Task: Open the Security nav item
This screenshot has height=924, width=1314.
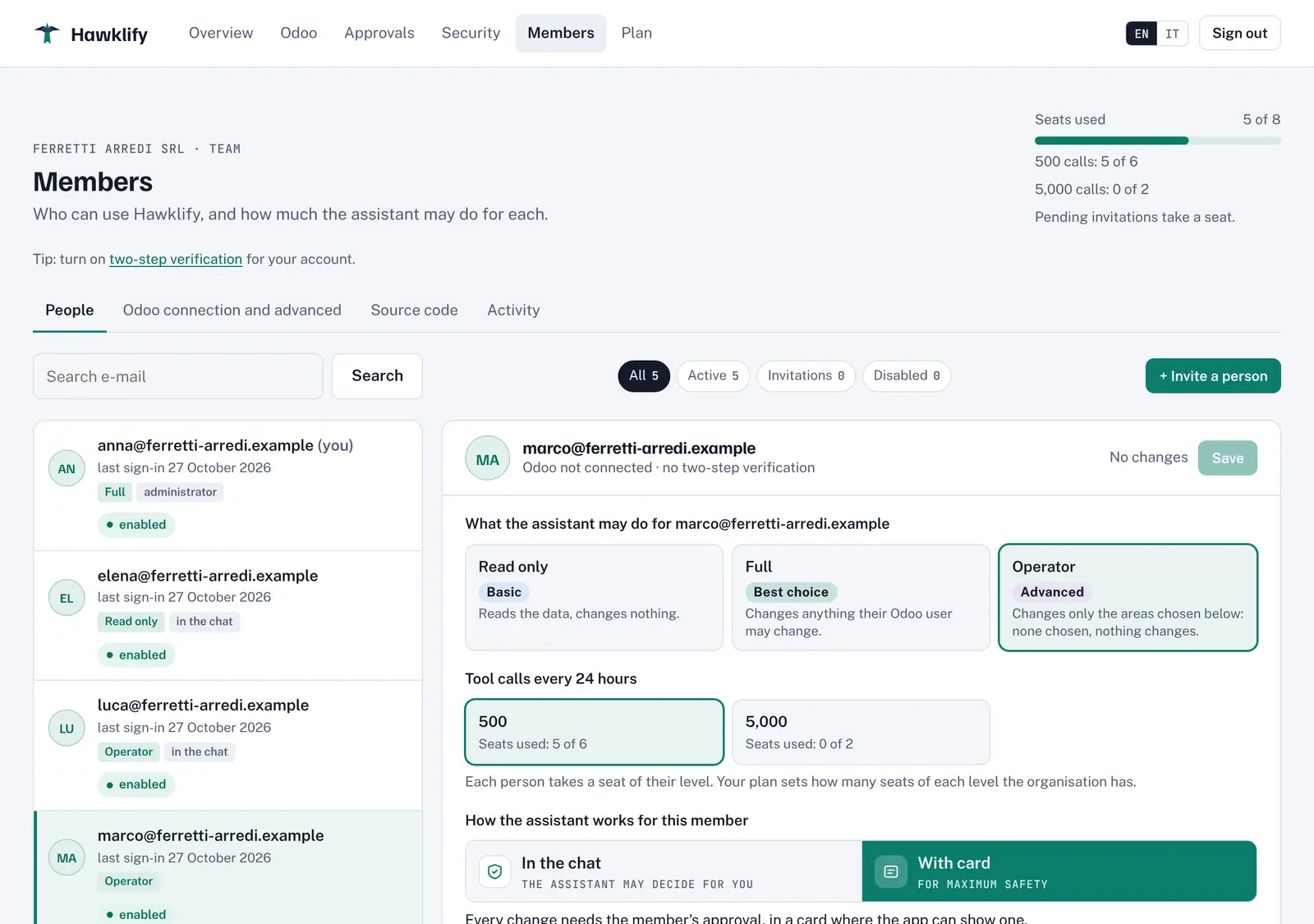Action: pyautogui.click(x=471, y=33)
